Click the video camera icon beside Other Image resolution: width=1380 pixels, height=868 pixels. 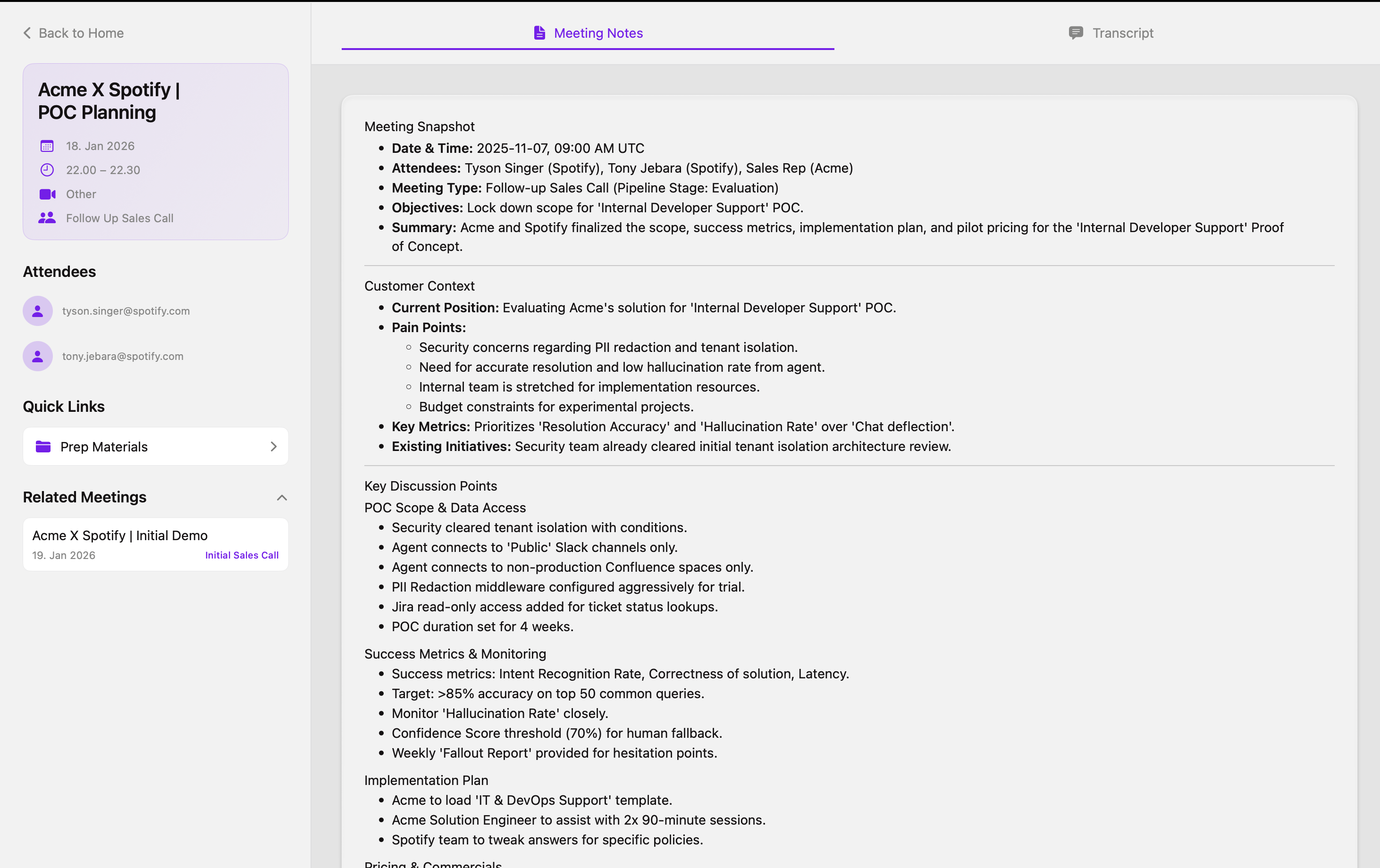(47, 194)
